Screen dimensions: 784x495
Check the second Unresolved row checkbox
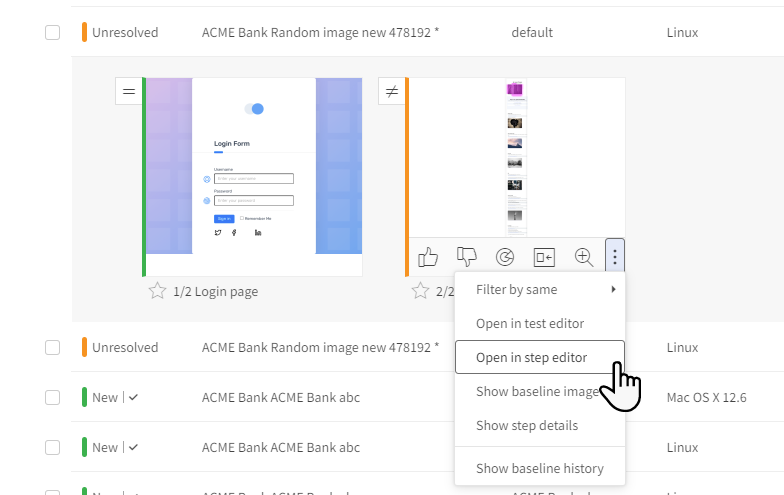coord(52,348)
